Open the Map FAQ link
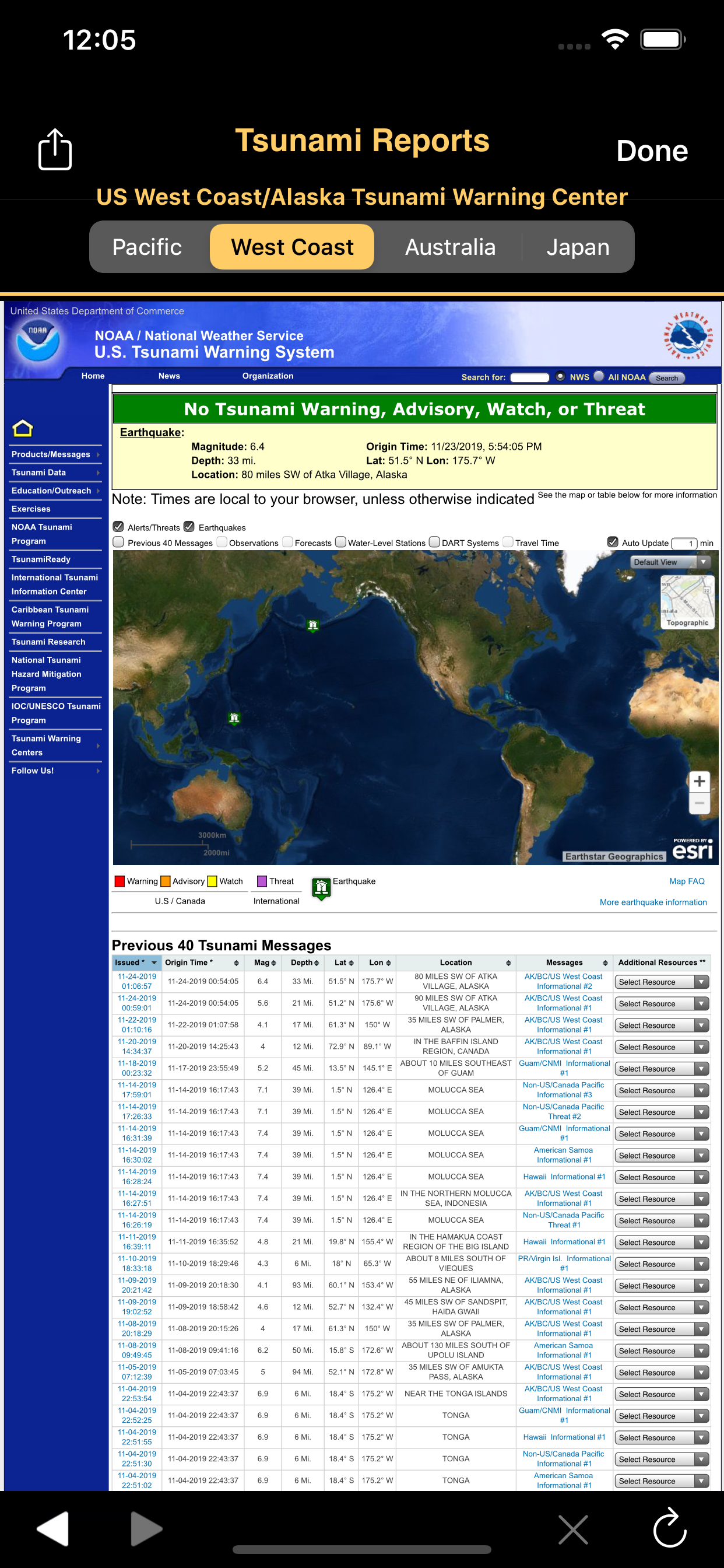Viewport: 724px width, 1568px height. tap(687, 881)
